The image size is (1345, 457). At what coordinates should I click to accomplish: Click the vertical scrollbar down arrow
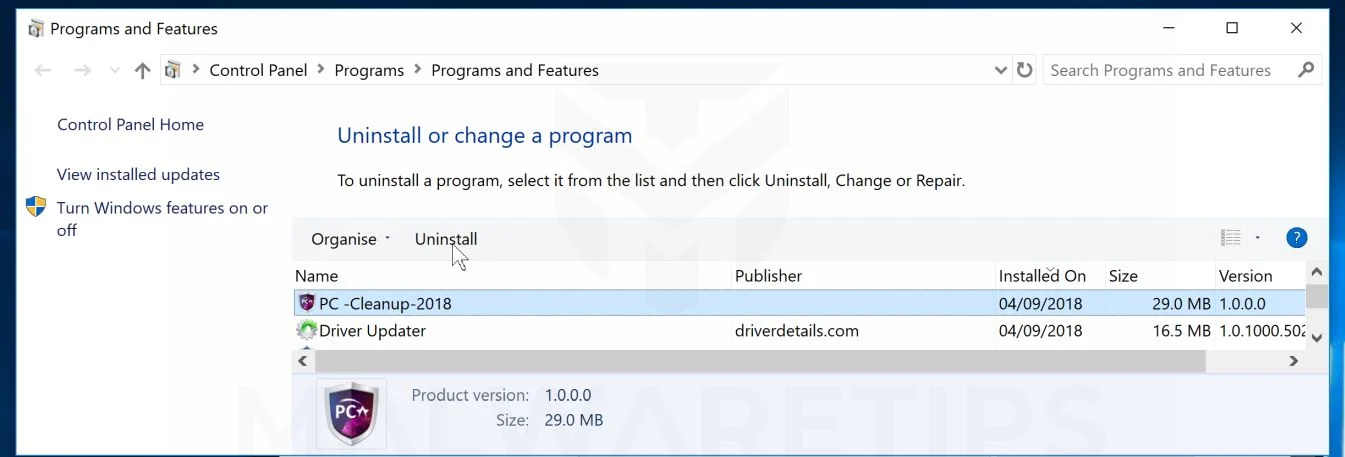pyautogui.click(x=1317, y=338)
